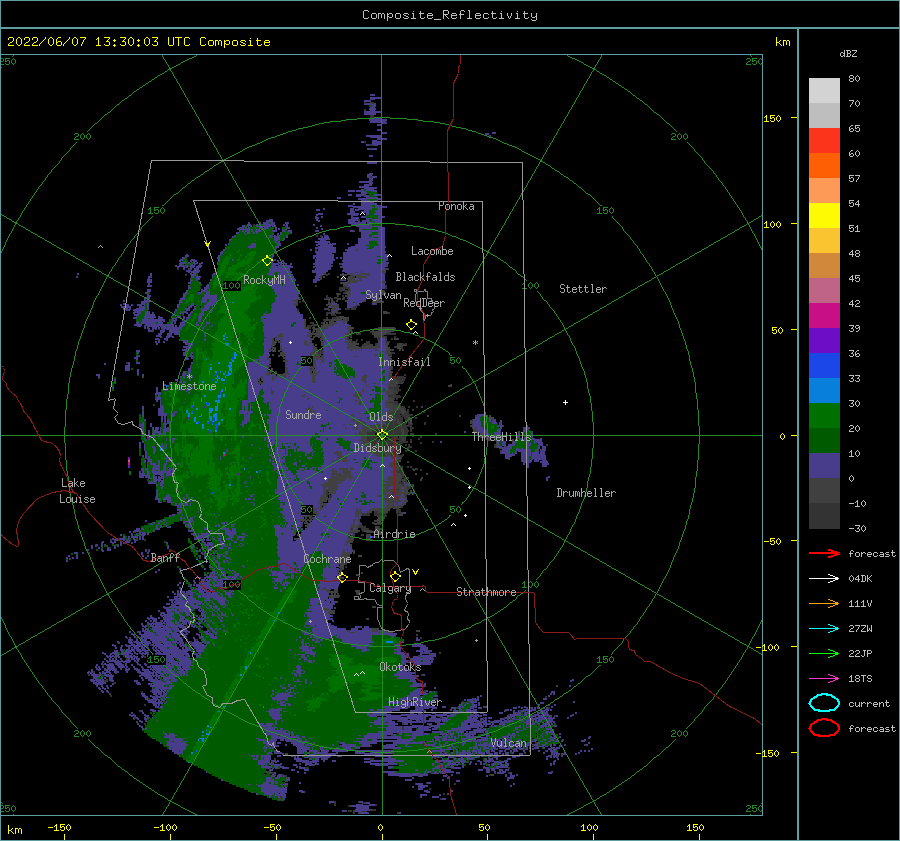Click the Blackfalds label
Image resolution: width=900 pixels, height=841 pixels.
(425, 277)
